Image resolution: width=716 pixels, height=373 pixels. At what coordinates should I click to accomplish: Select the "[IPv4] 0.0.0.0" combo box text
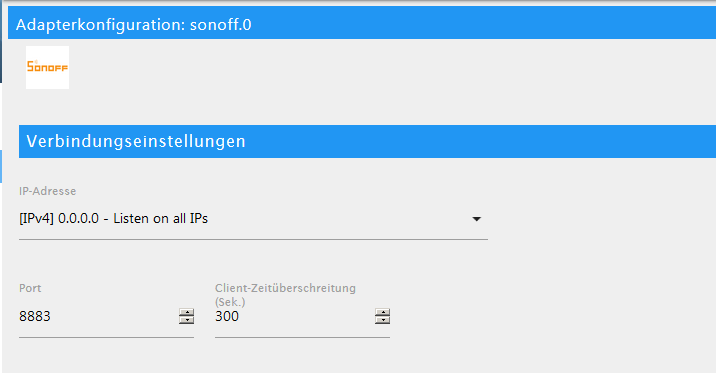(x=59, y=219)
